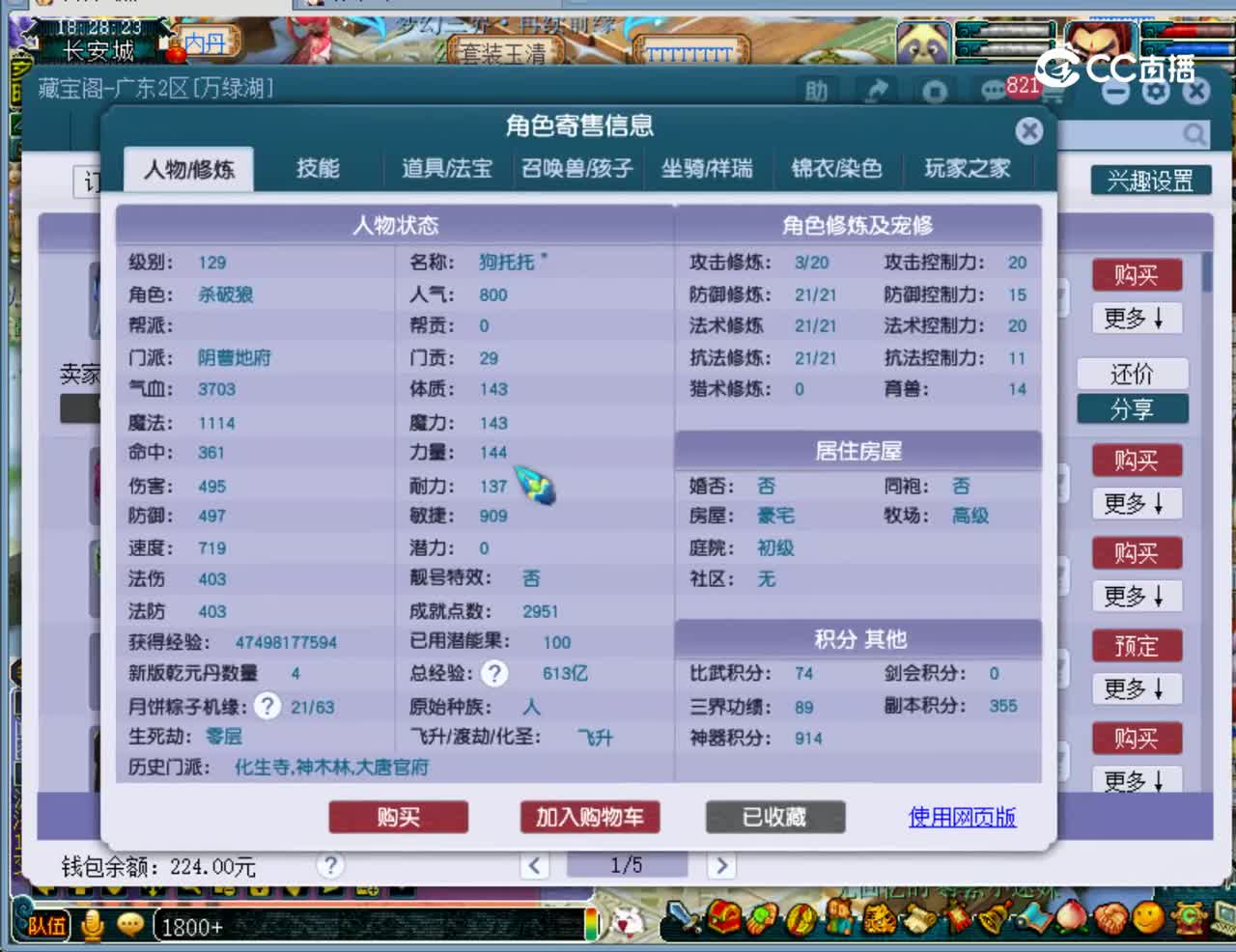Click the 兴趣设置 button

coord(1150,181)
